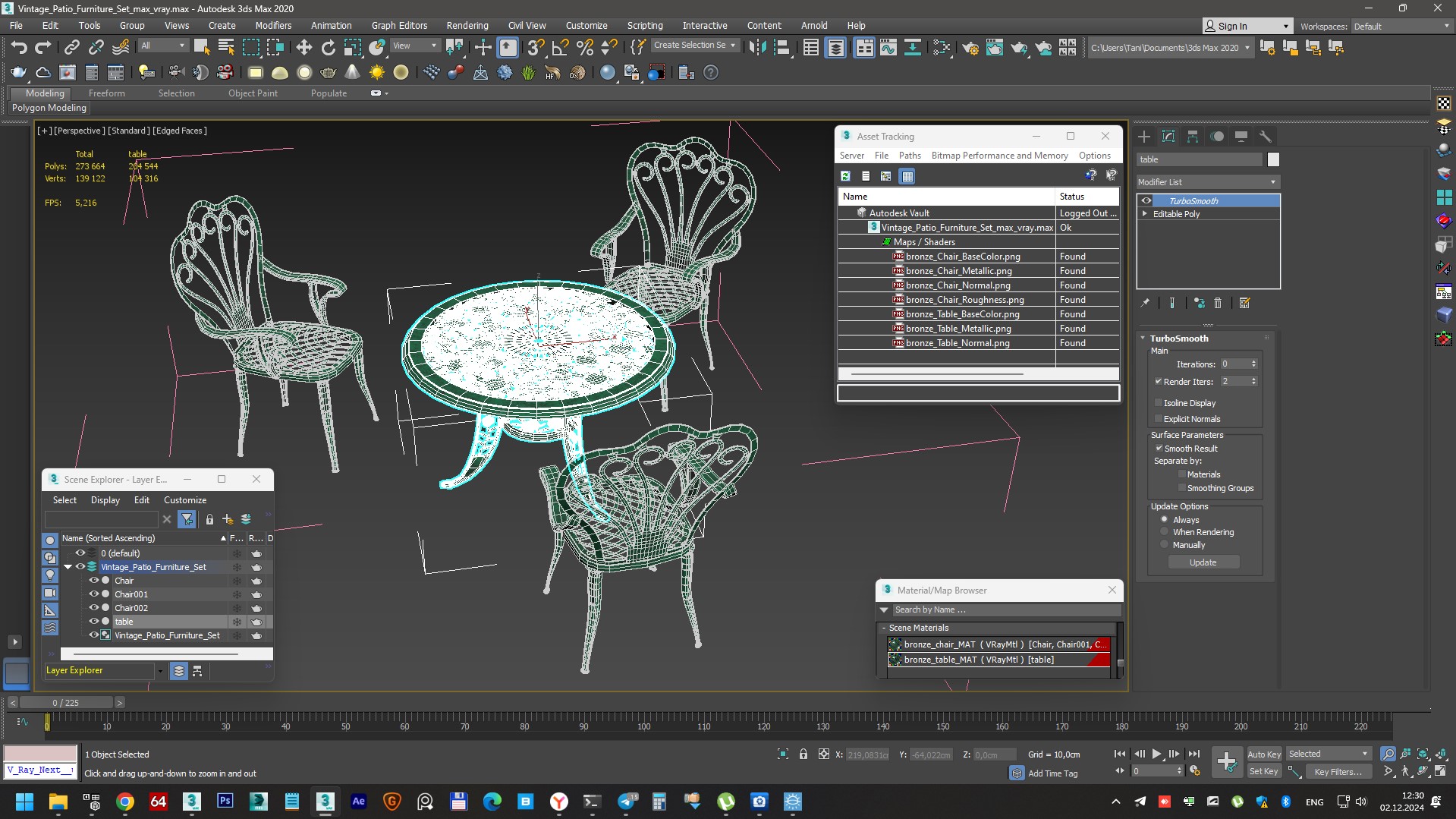Click the sun light icon
The width and height of the screenshot is (1456, 819).
[376, 73]
